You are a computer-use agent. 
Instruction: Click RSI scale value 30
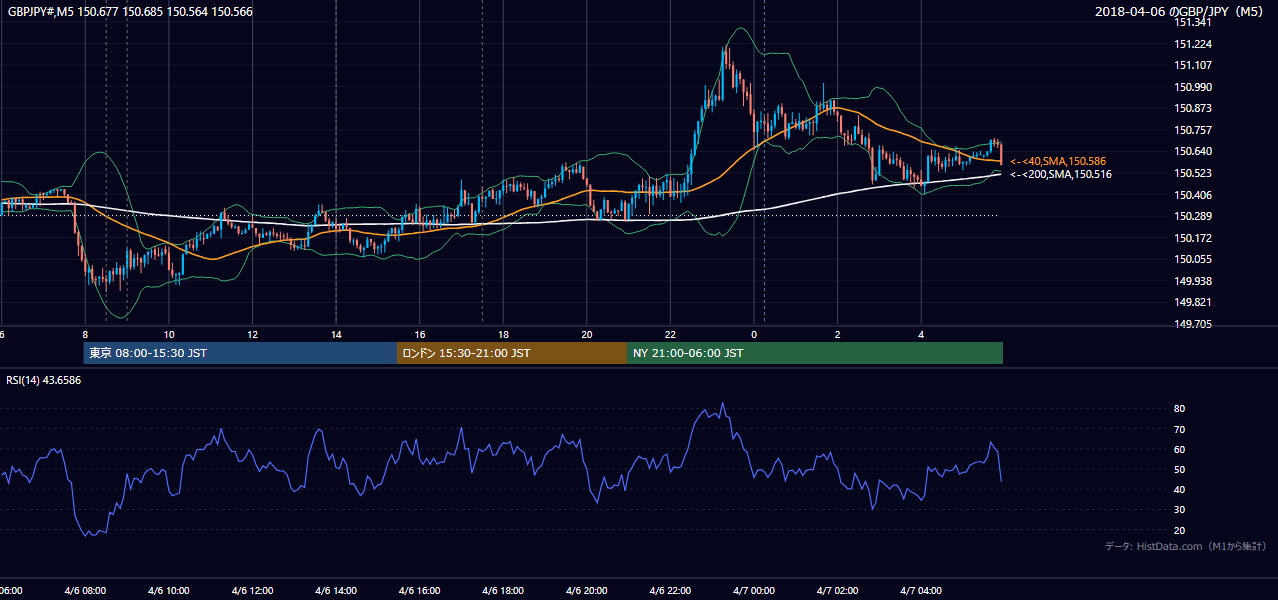1180,510
